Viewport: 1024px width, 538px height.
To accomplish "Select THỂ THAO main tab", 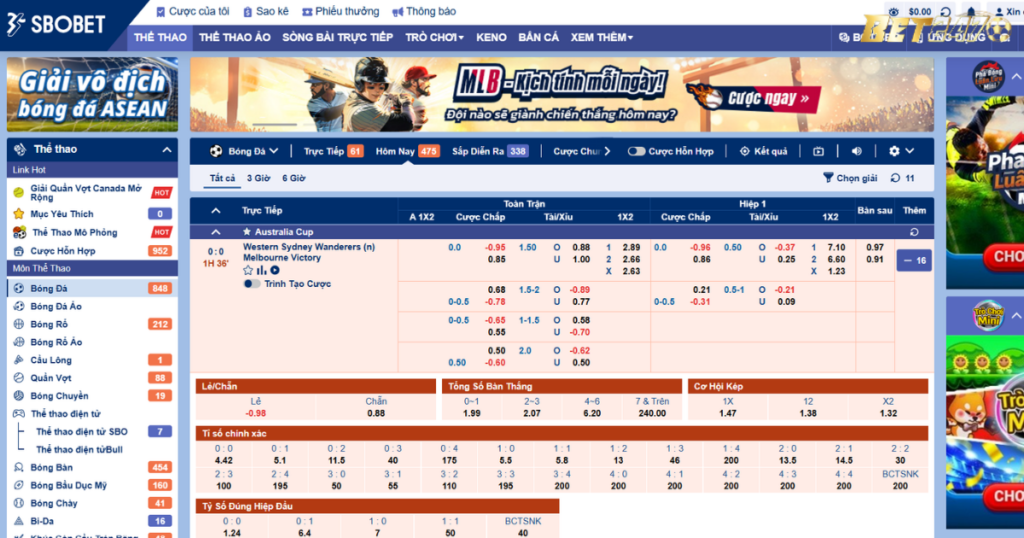I will [160, 37].
